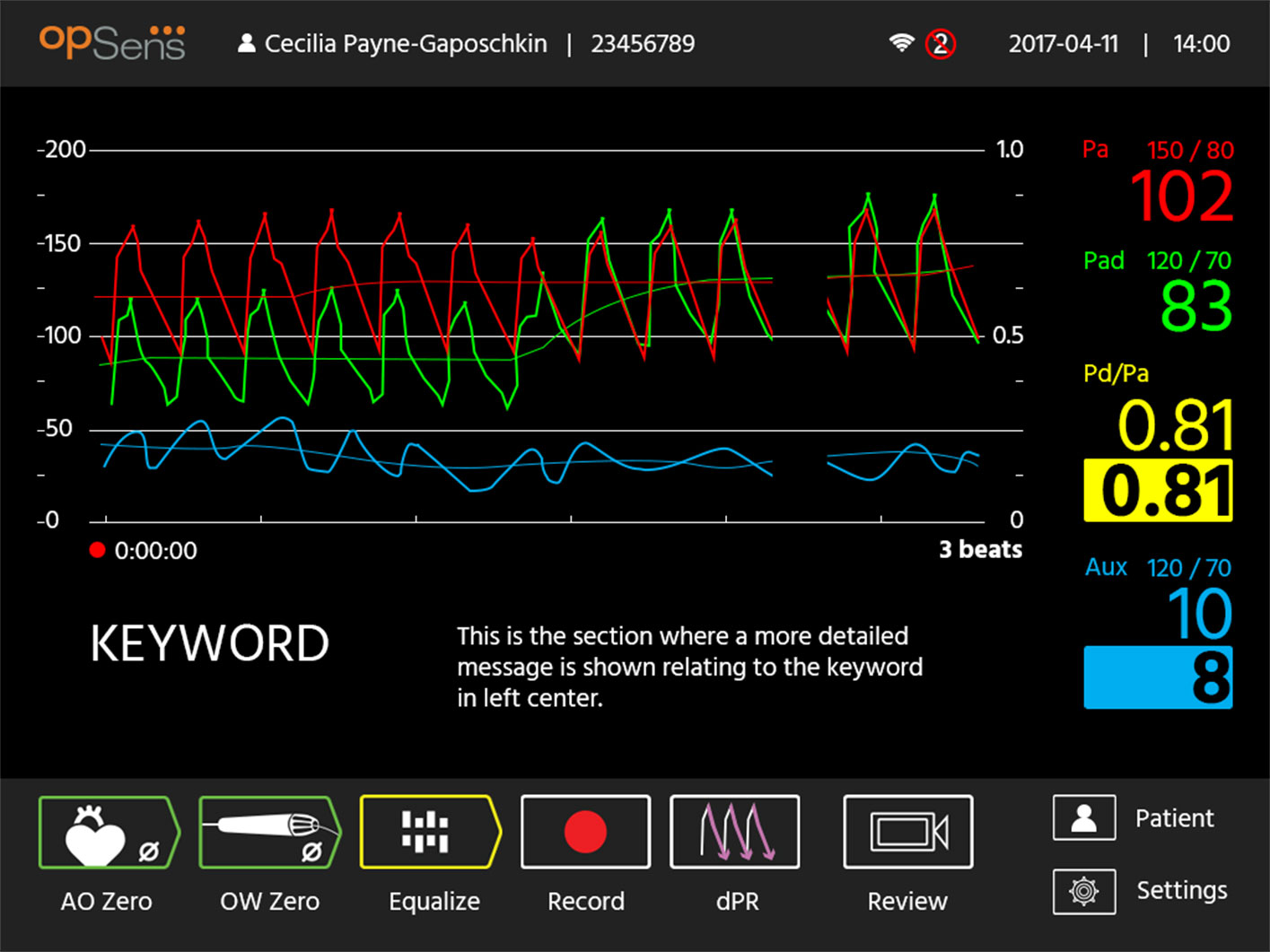Click the Equalize label

coord(434,902)
